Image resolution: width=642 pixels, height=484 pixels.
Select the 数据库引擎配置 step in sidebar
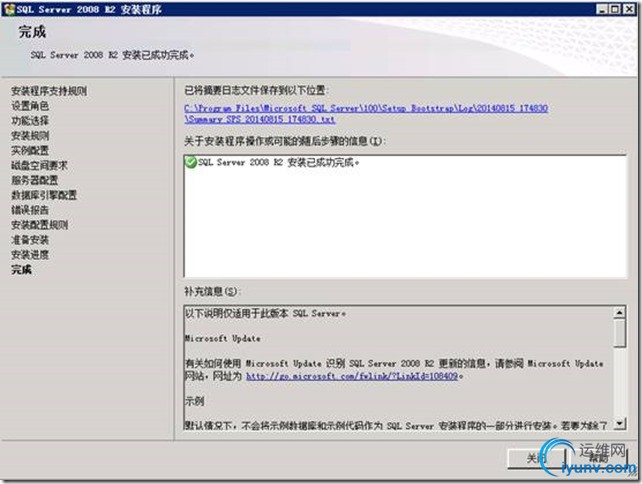pyautogui.click(x=44, y=195)
